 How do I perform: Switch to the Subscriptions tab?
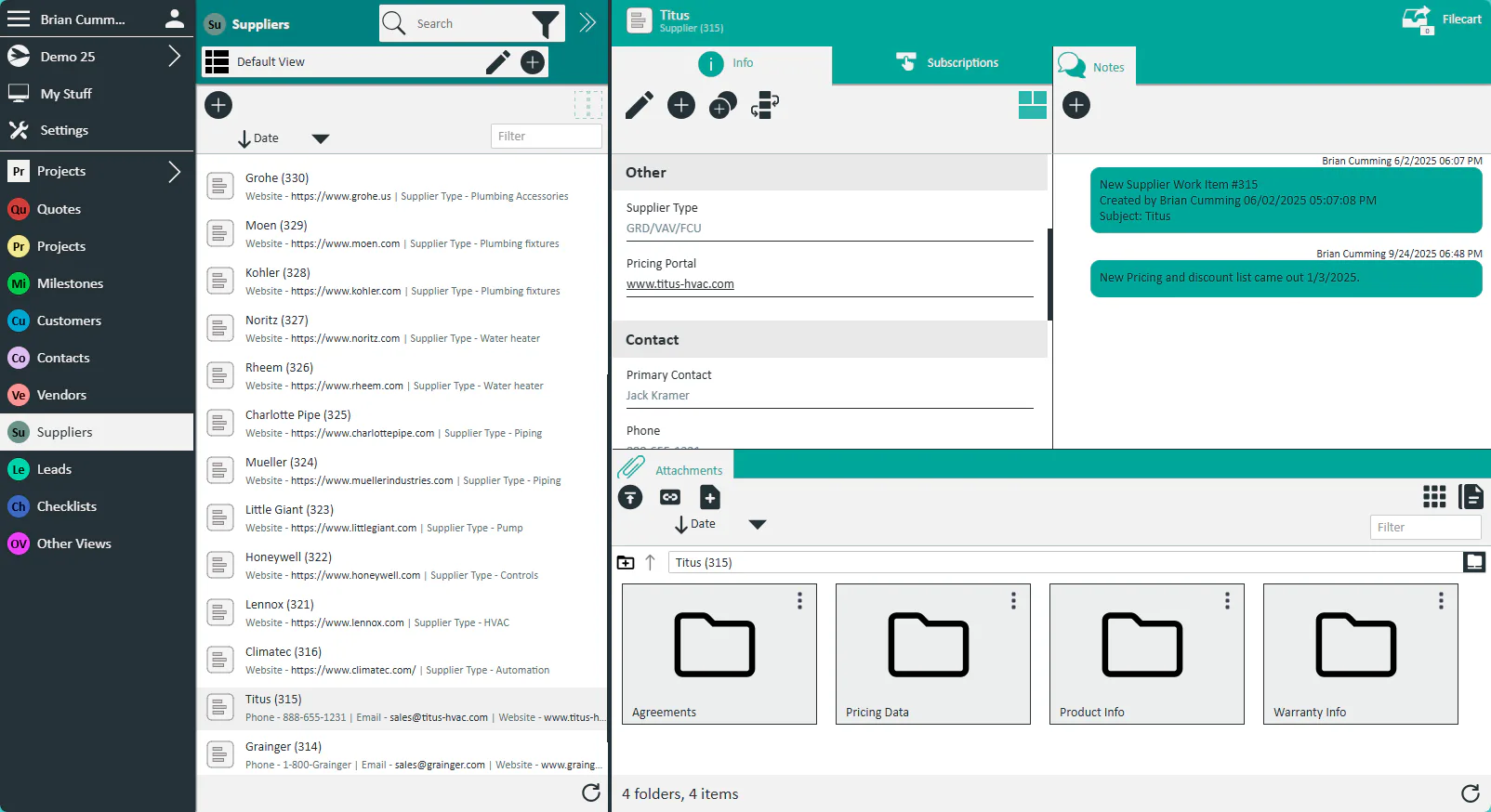pos(947,63)
